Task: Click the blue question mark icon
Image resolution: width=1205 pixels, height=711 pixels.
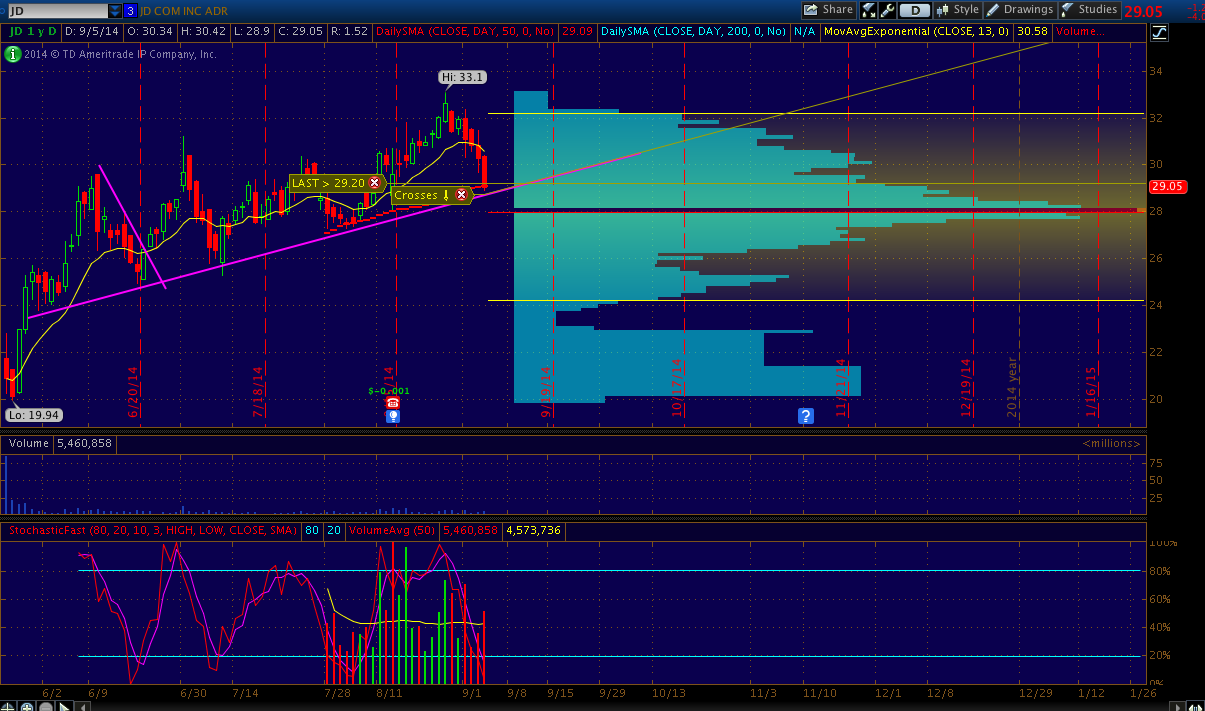Action: coord(806,416)
